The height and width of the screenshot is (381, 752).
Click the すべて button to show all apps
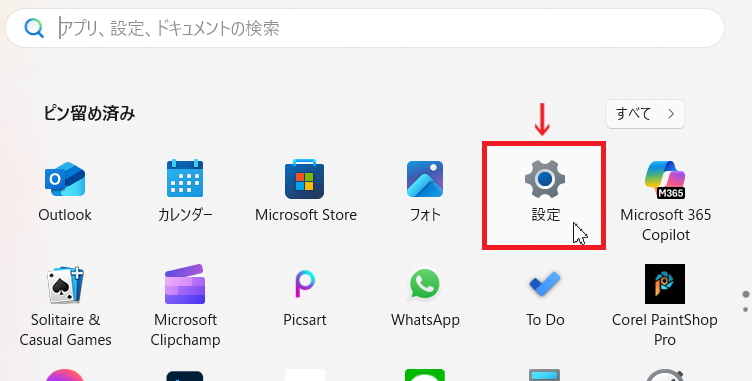tap(645, 114)
